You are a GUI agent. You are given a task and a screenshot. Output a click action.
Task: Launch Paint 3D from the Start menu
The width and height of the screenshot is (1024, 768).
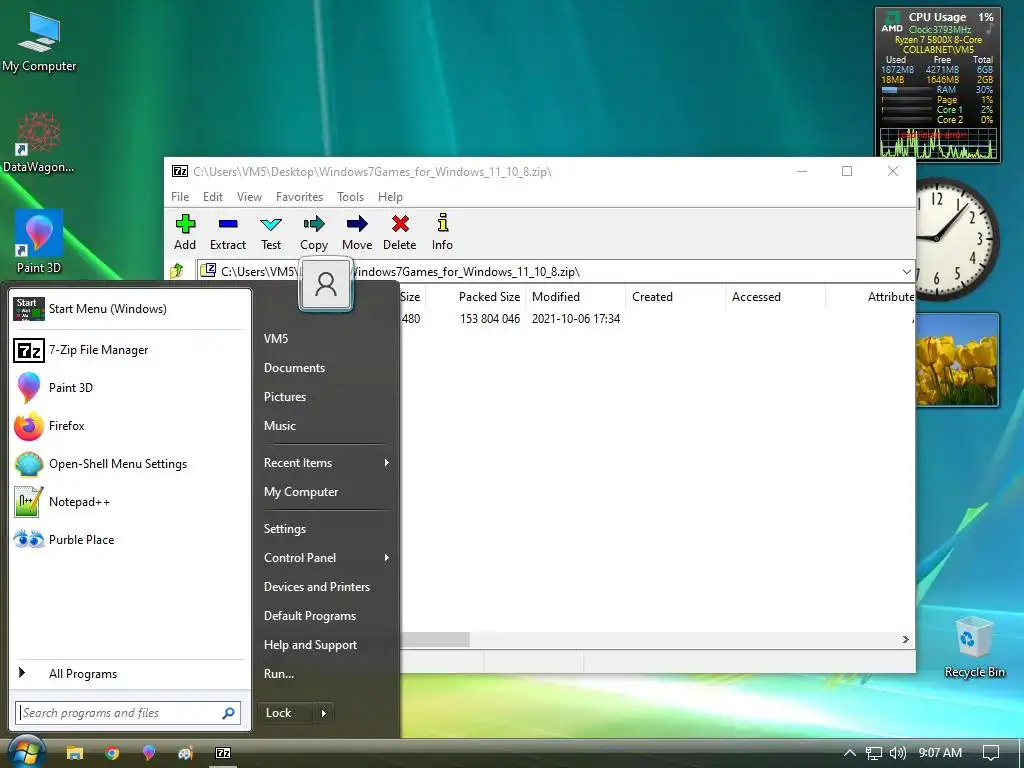[x=129, y=388]
